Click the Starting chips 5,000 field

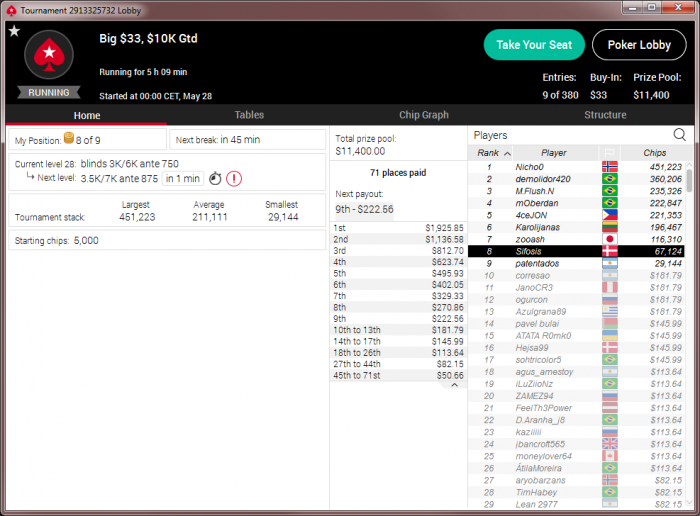pyautogui.click(x=167, y=241)
